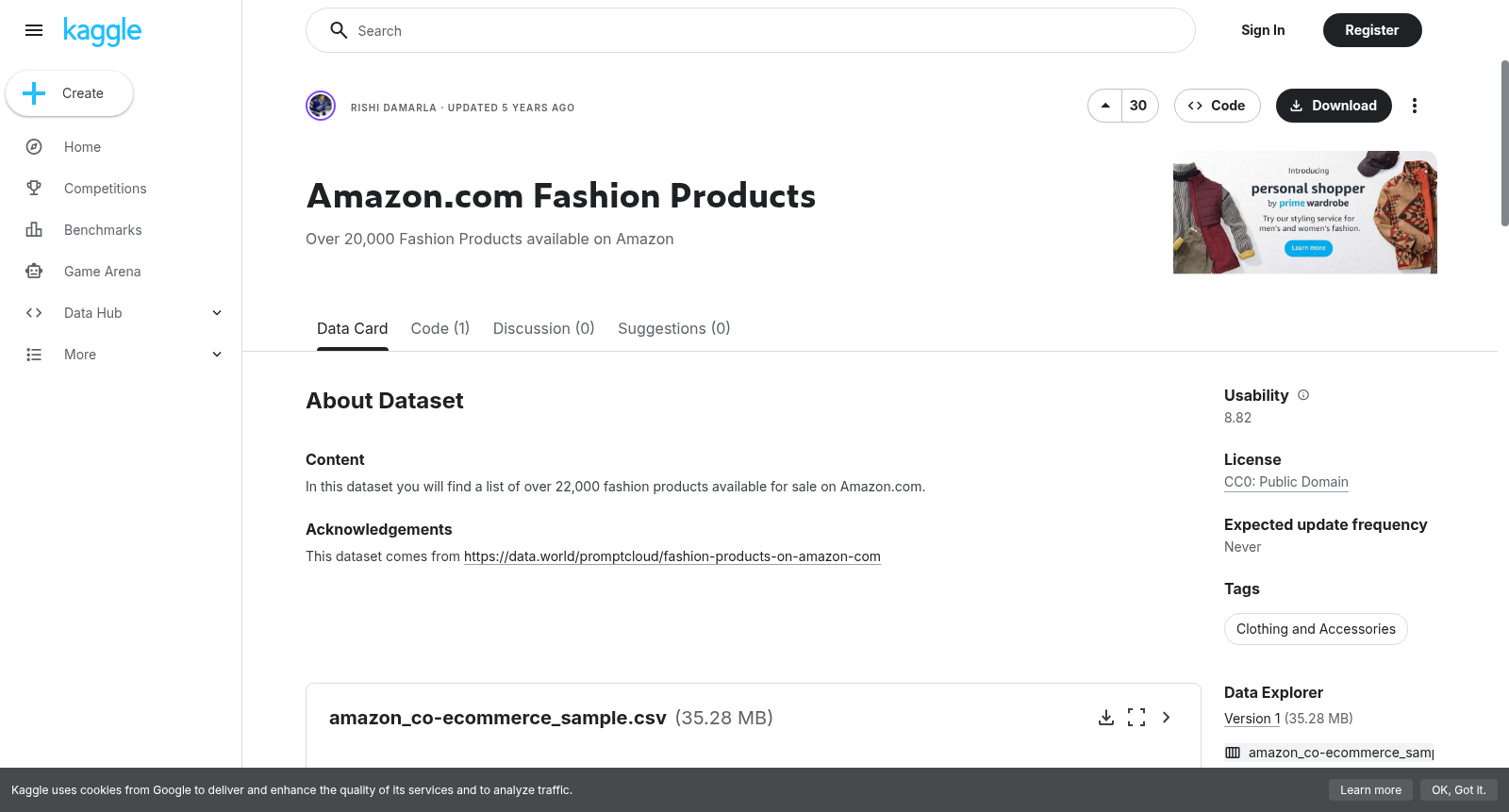Open the Discussion (0) tab
This screenshot has height=812, width=1509.
point(544,328)
